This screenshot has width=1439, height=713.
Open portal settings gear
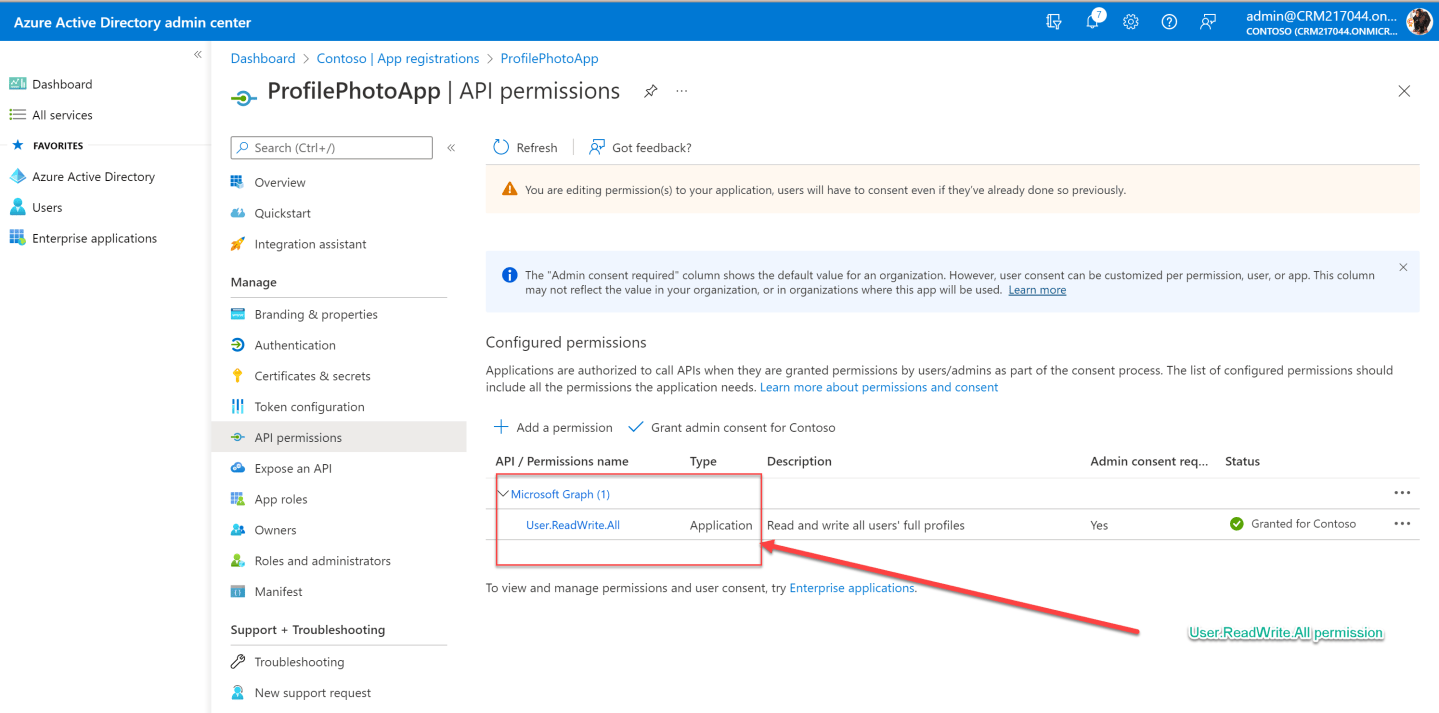coord(1130,21)
